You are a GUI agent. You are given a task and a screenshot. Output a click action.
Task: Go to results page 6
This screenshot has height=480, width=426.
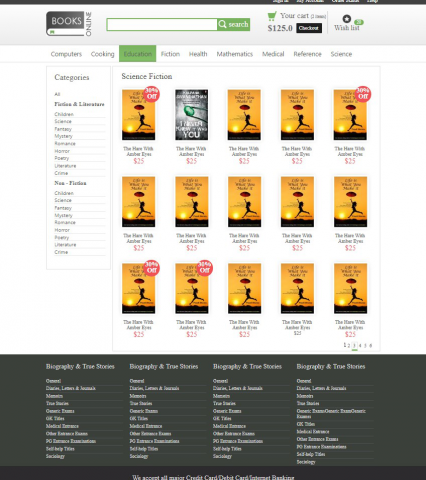click(x=371, y=346)
